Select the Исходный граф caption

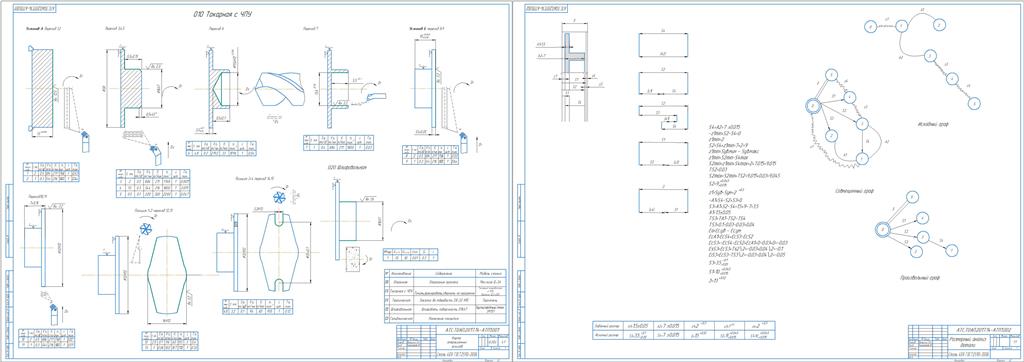pos(928,123)
